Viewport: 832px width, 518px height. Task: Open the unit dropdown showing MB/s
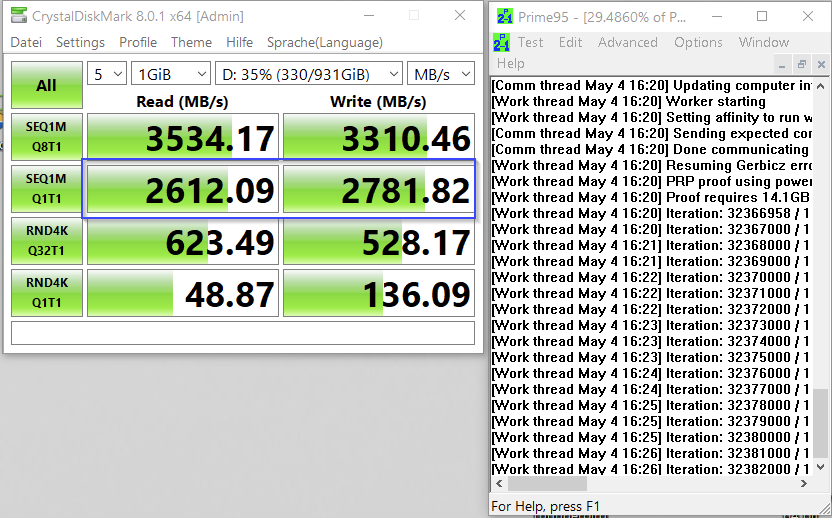point(440,74)
